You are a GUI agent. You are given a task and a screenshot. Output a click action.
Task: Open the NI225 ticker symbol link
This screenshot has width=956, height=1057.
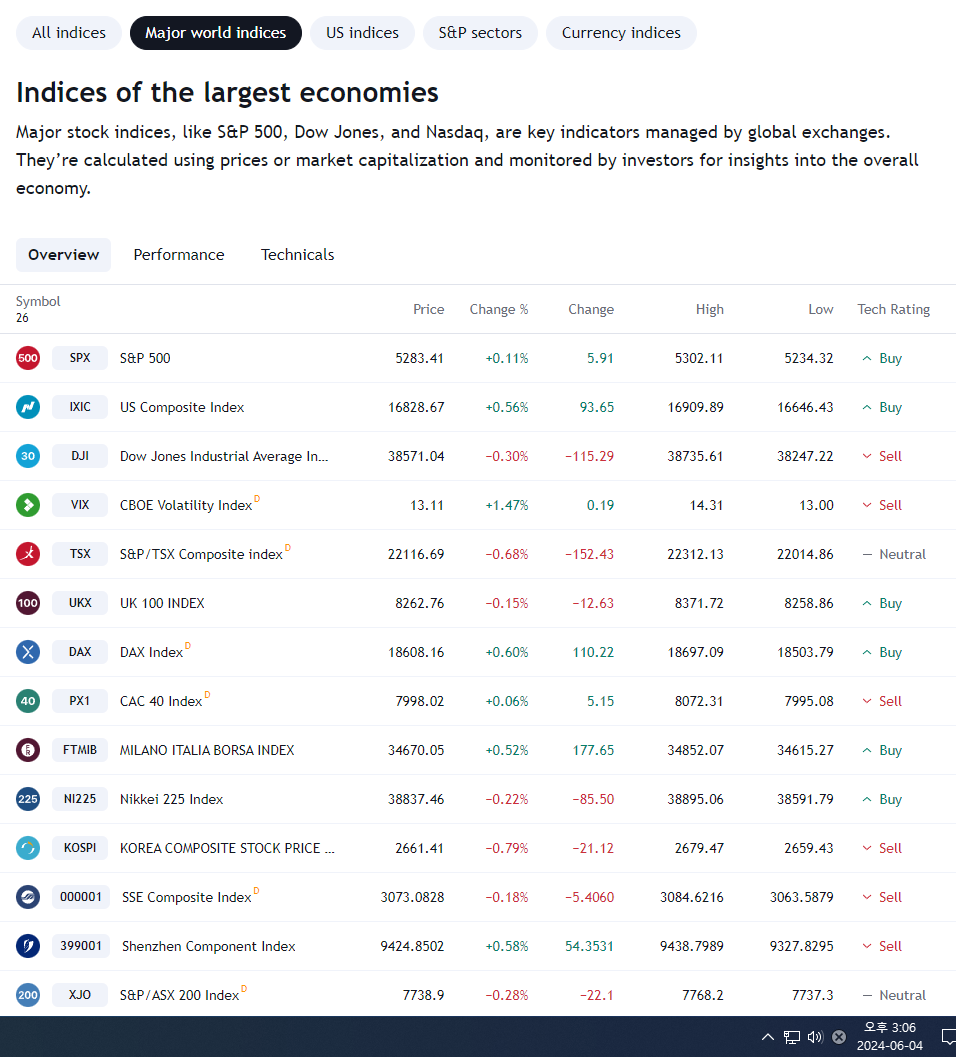pyautogui.click(x=80, y=799)
